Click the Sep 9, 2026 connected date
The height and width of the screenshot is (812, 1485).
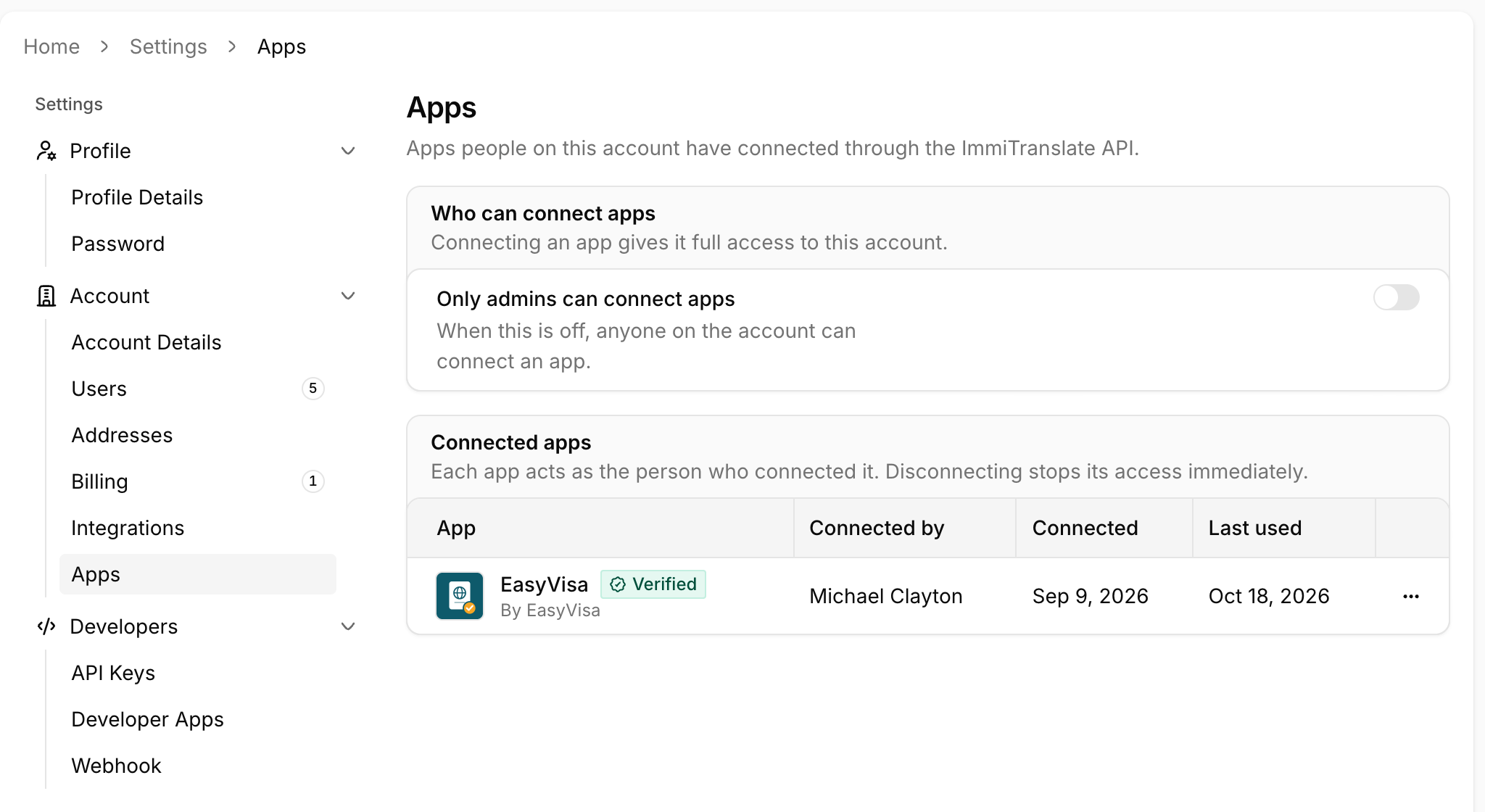click(1091, 596)
